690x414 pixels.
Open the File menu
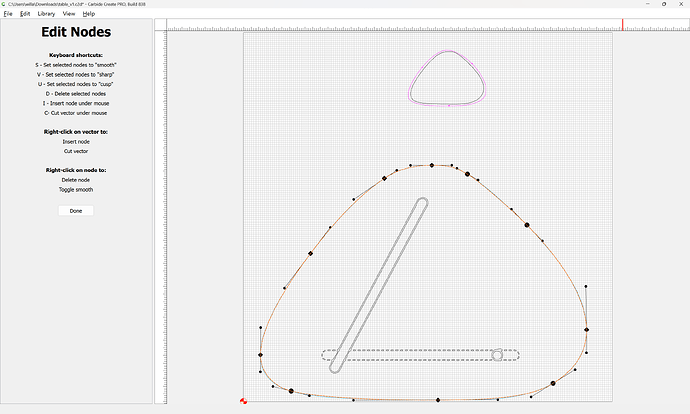coord(8,14)
